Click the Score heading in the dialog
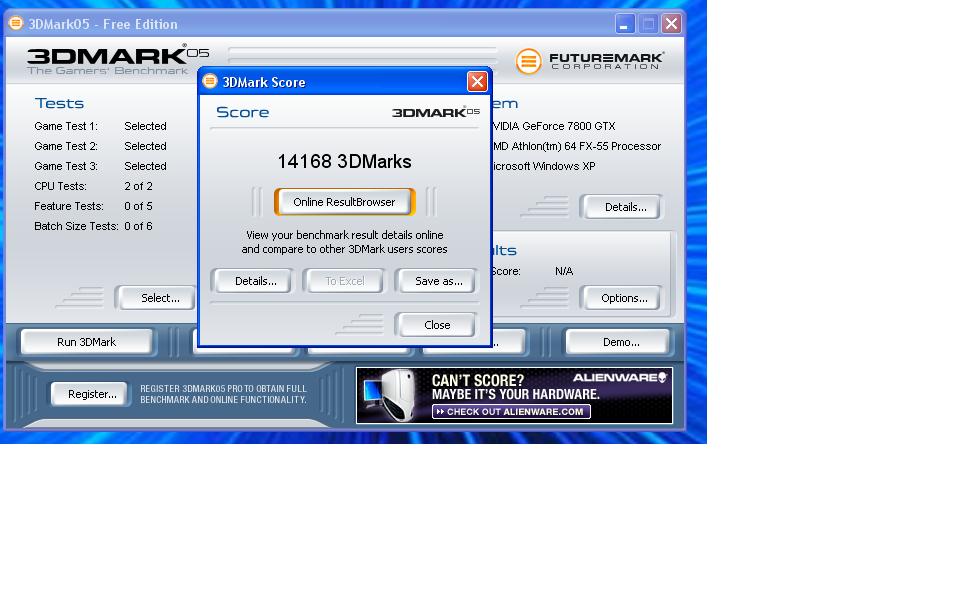Image resolution: width=960 pixels, height=600 pixels. (242, 113)
